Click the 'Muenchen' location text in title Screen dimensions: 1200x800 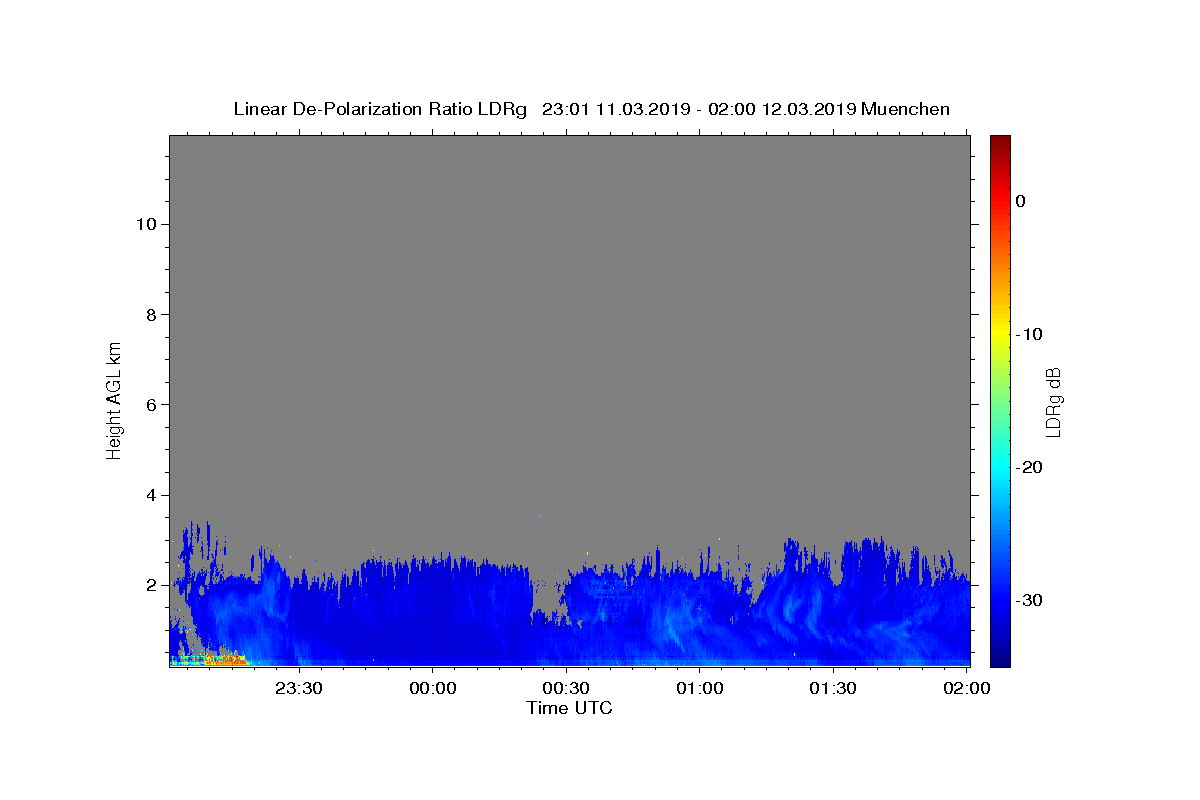[x=905, y=109]
